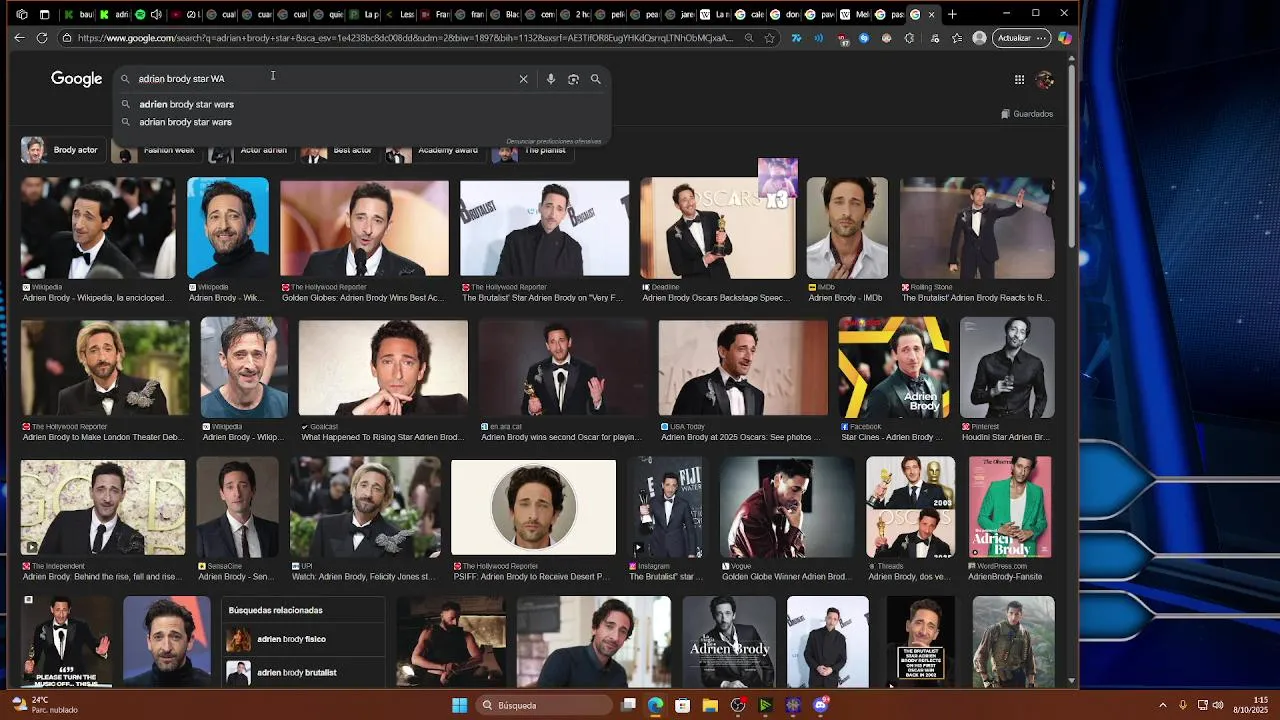Viewport: 1280px width, 720px height.
Task: Open Microsoft Store taskbar icon
Action: [x=682, y=705]
